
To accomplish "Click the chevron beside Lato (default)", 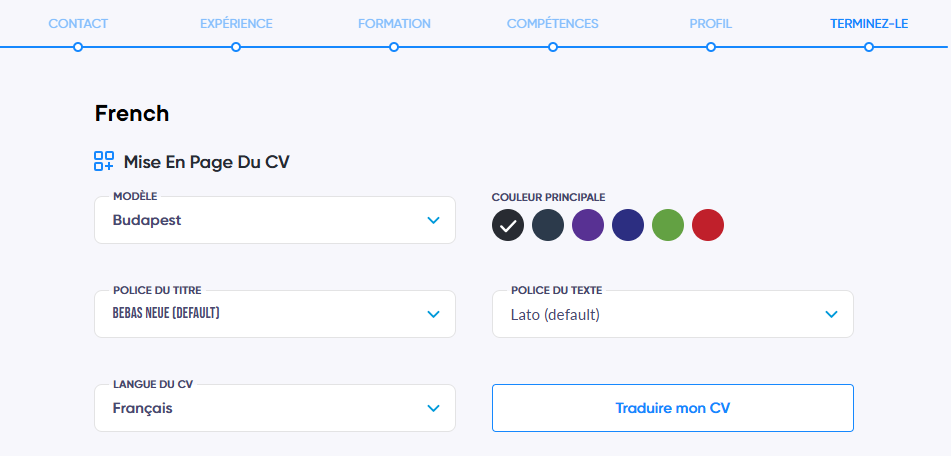I will [x=831, y=314].
